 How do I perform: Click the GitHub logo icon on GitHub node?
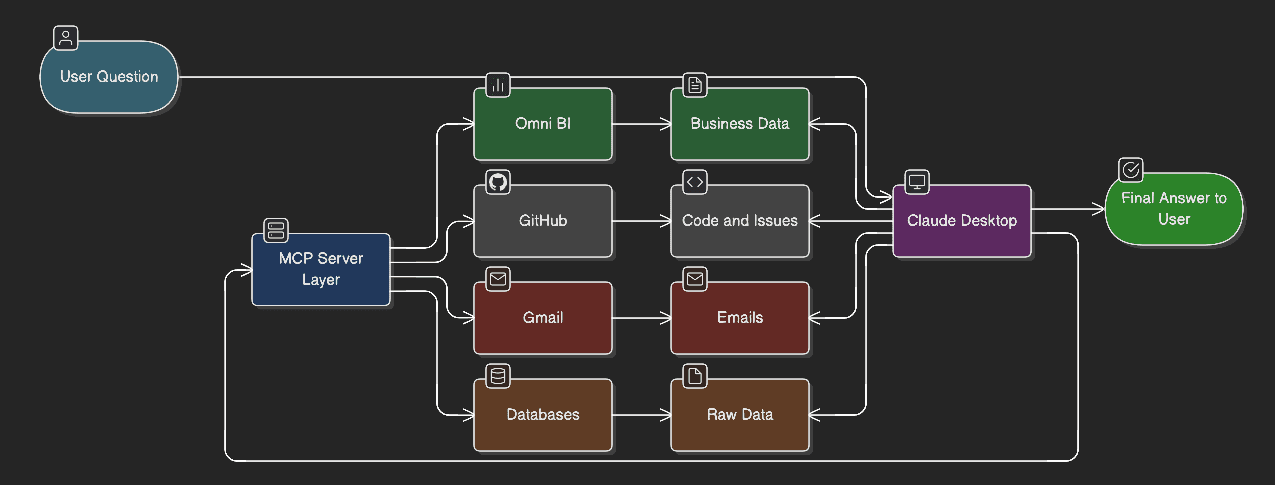click(498, 182)
